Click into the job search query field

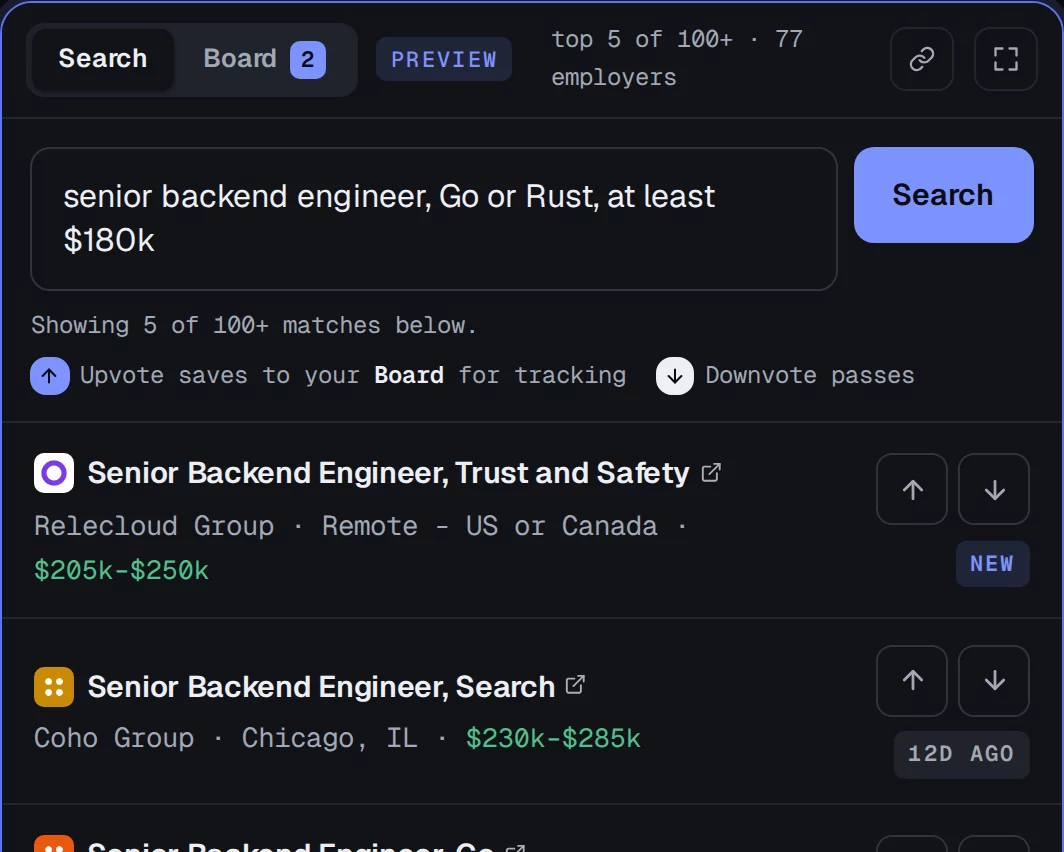pos(434,218)
